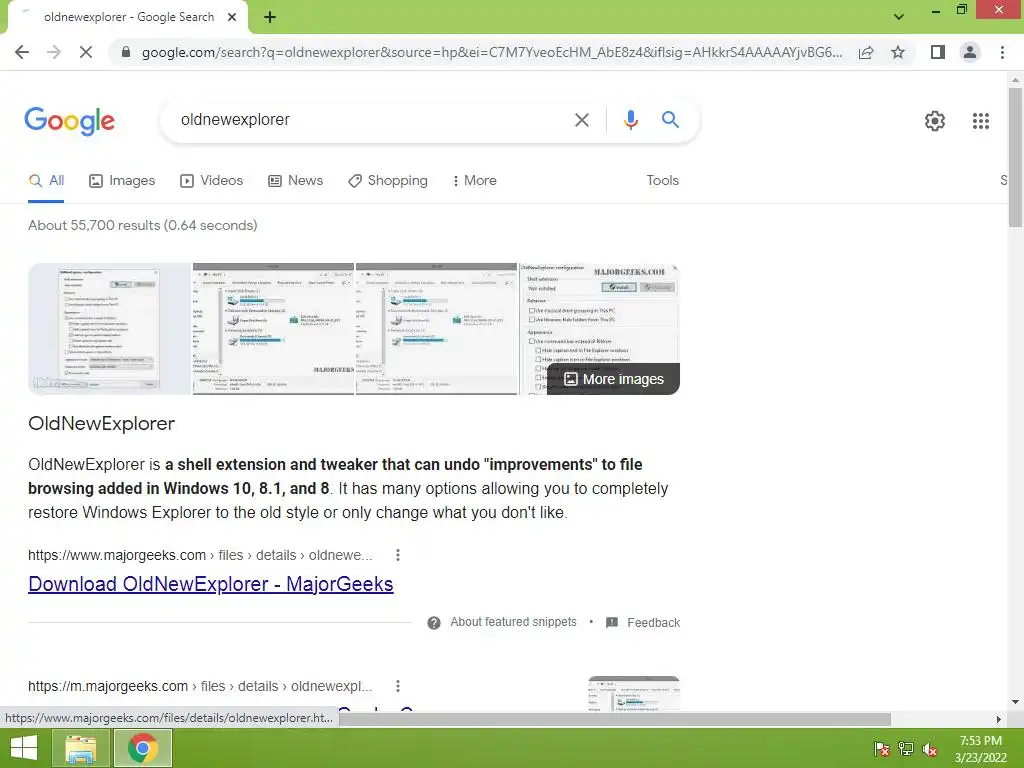Open Action Center flag in tray

click(x=881, y=749)
